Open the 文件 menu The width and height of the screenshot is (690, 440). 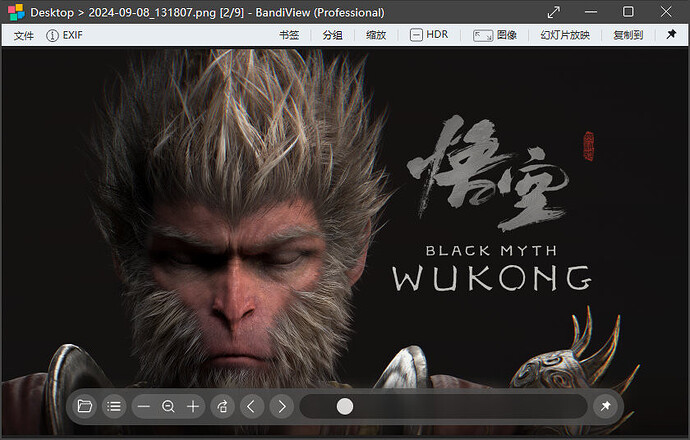click(23, 34)
